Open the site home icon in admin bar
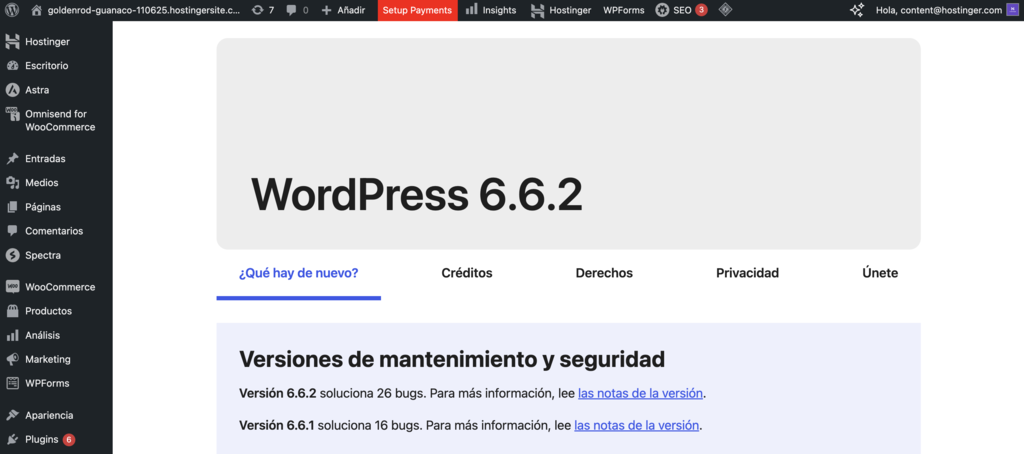 point(37,10)
